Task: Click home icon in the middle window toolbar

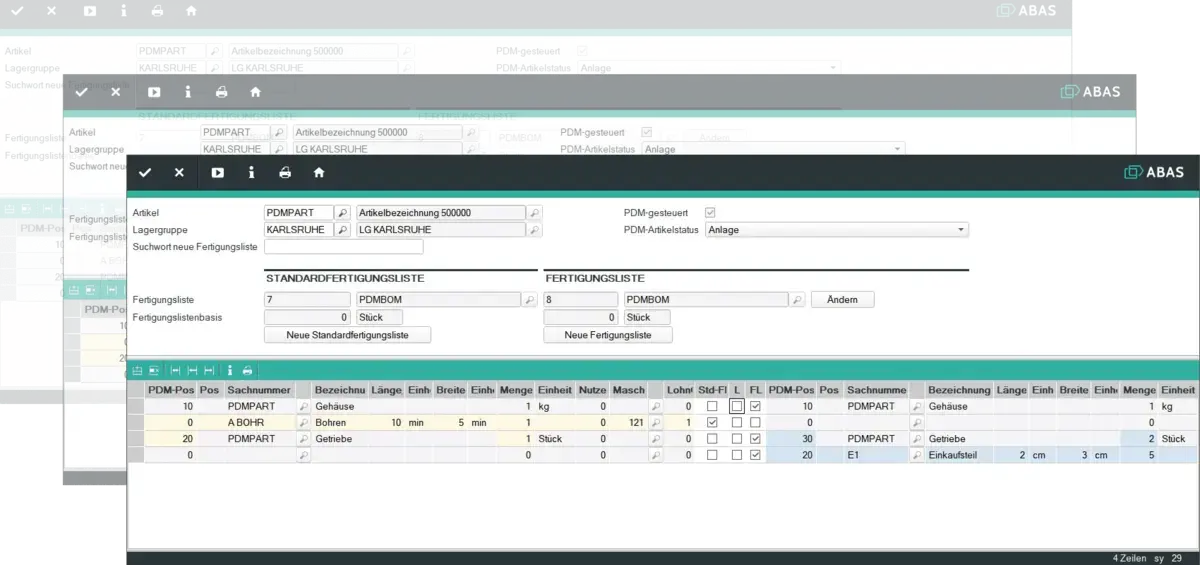Action: [255, 91]
